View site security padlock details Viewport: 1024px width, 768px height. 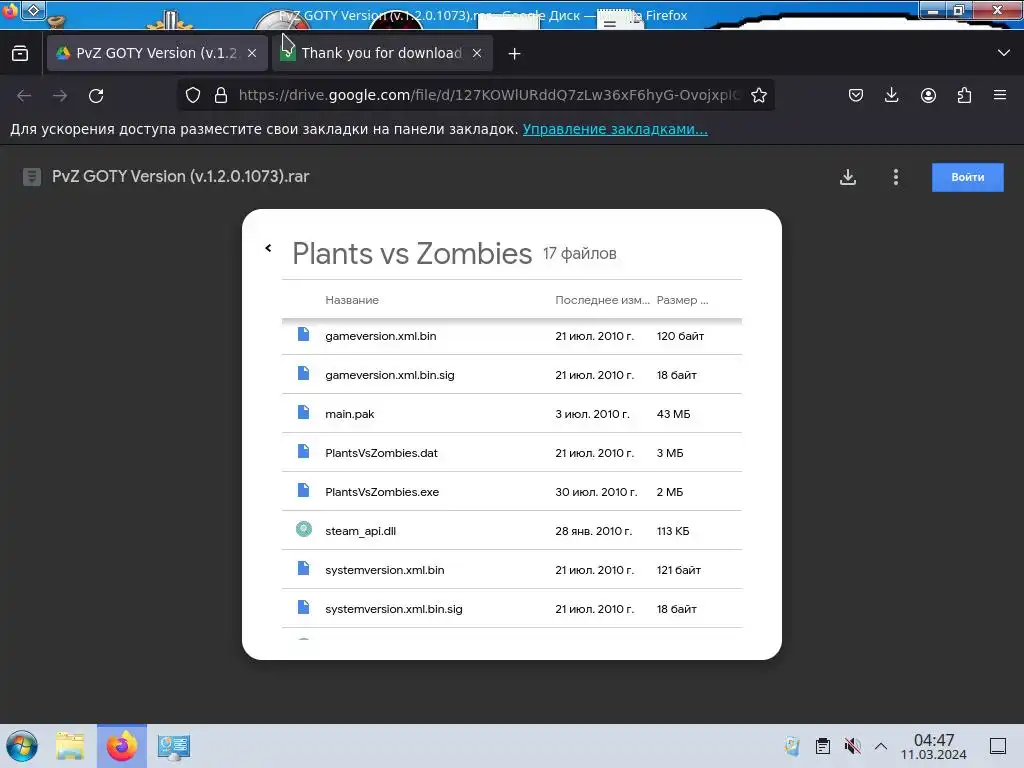221,95
